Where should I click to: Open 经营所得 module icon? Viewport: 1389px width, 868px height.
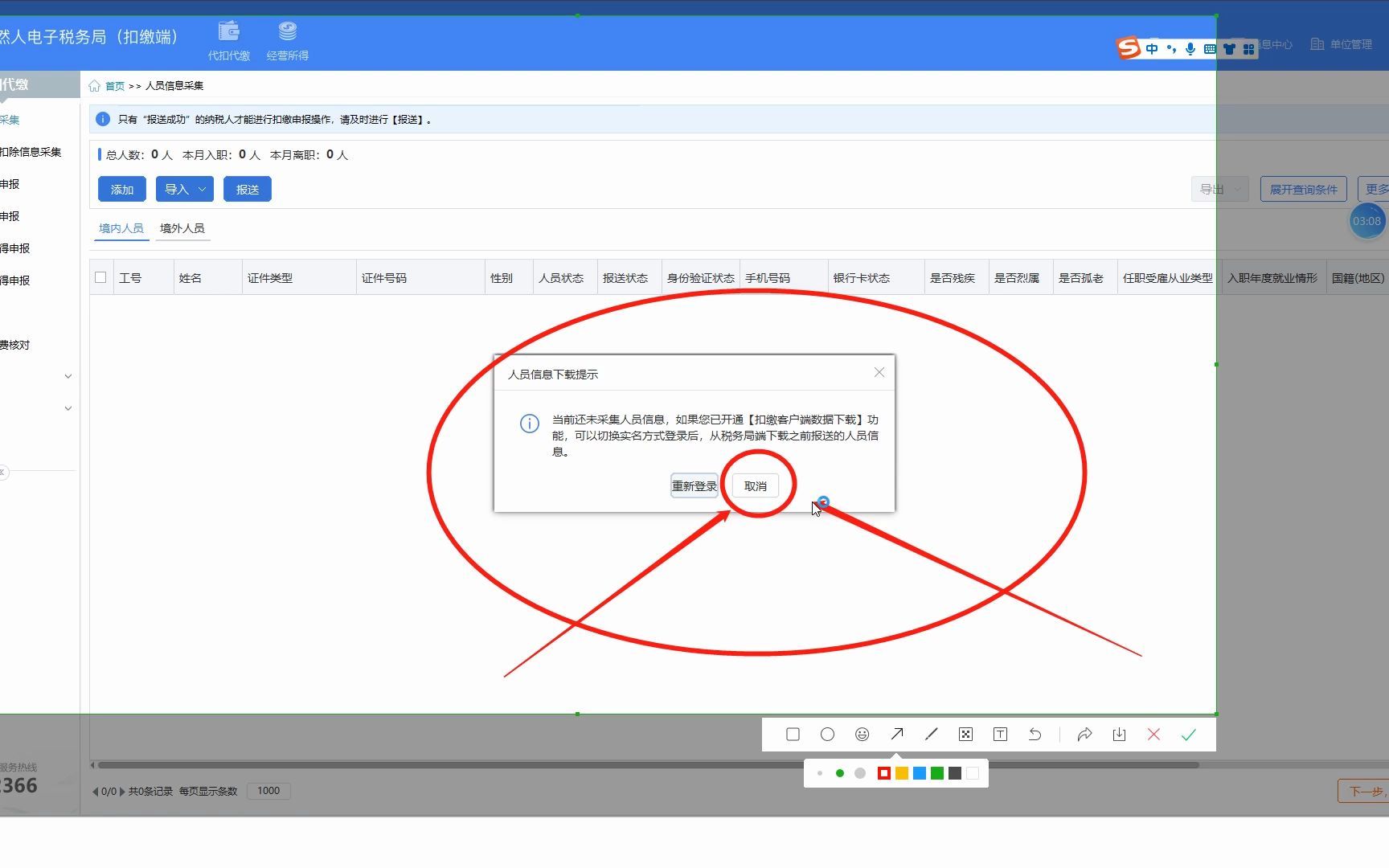tap(287, 40)
